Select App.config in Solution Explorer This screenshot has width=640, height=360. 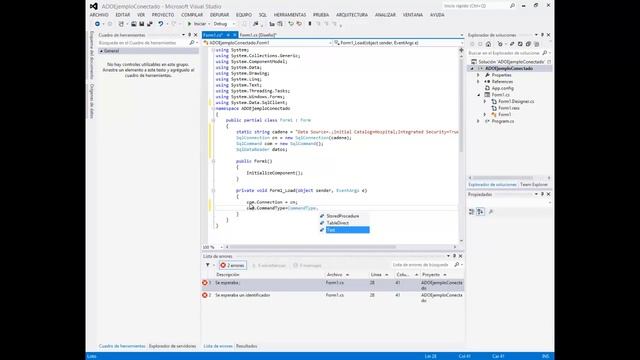pos(502,88)
